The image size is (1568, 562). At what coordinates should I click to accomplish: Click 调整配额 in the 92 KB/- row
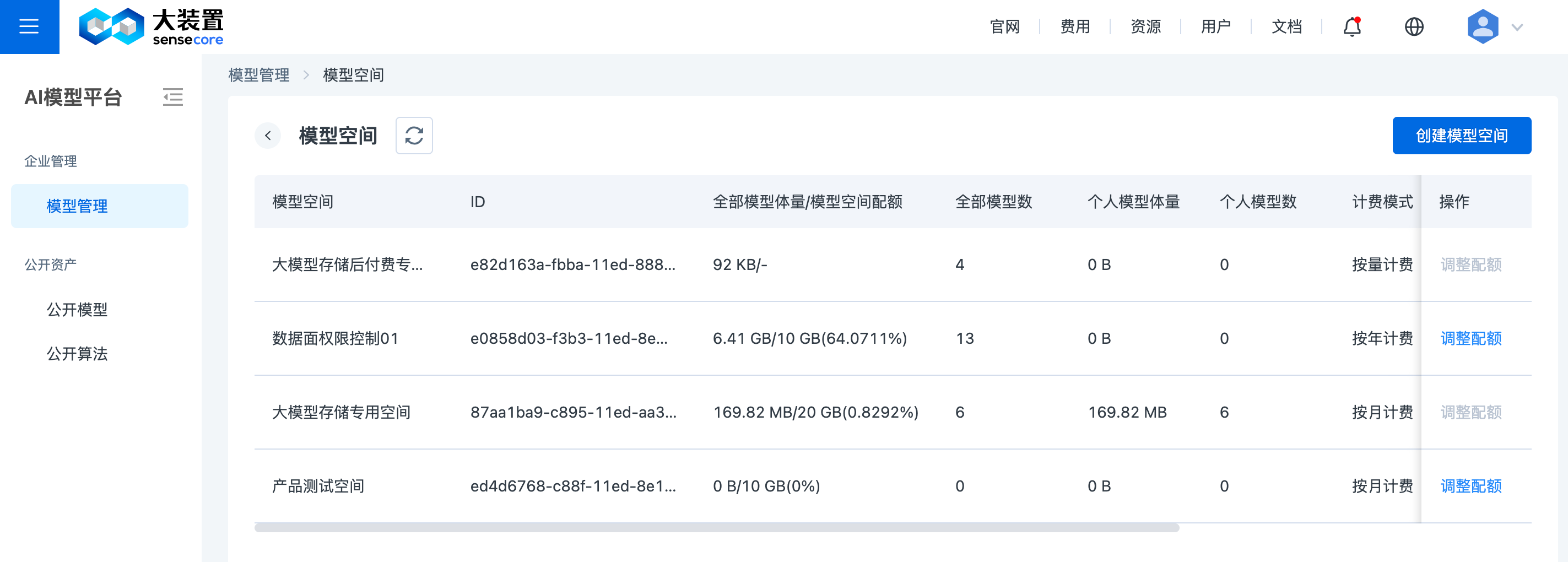click(x=1470, y=264)
